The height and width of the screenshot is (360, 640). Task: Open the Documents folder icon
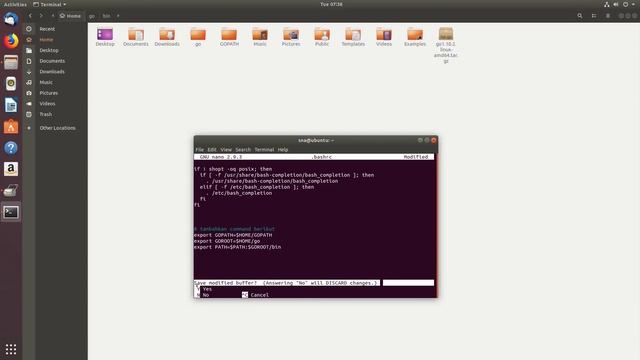pos(136,37)
